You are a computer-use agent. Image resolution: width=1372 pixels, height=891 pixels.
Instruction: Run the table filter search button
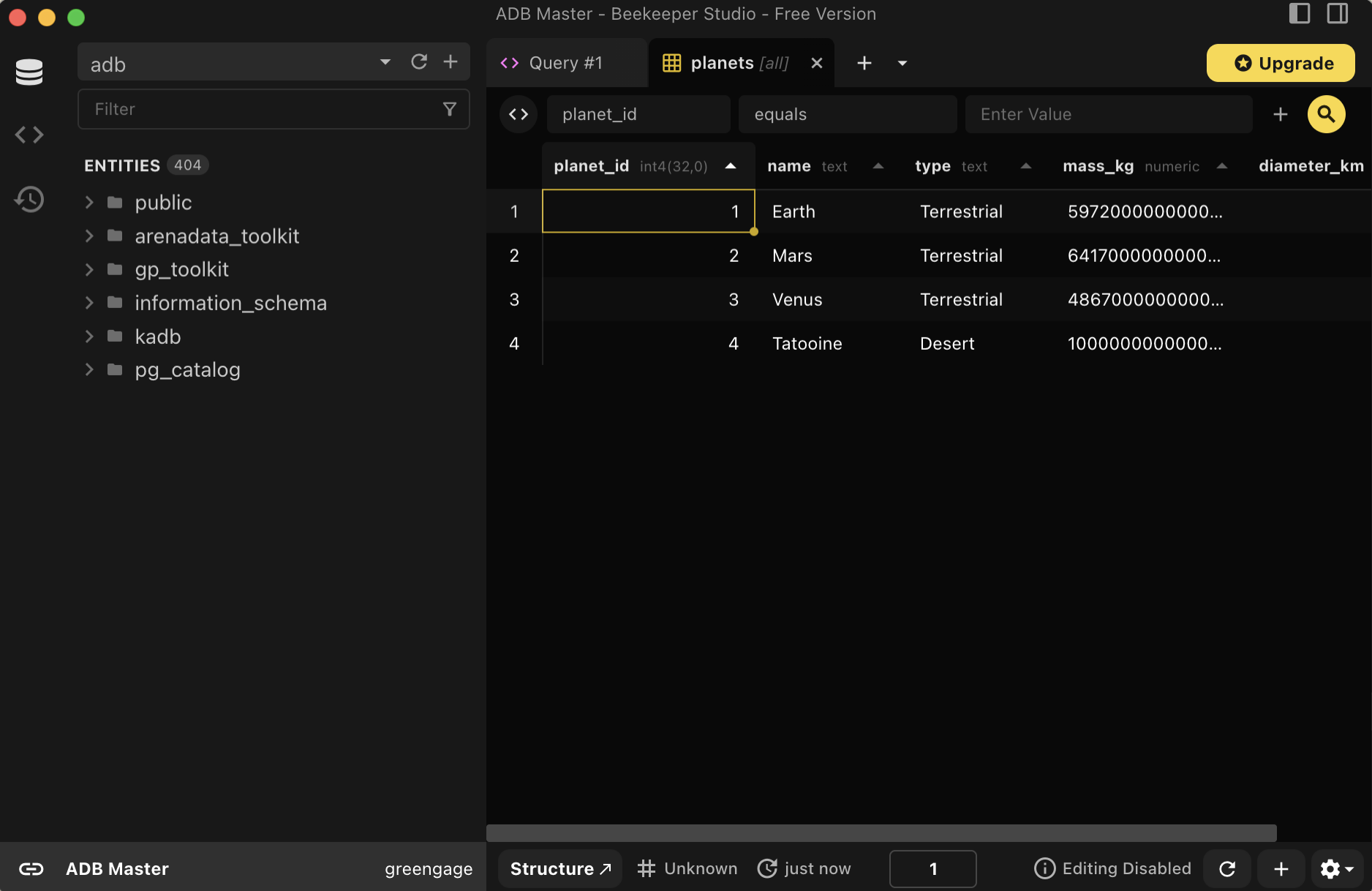(x=1327, y=114)
